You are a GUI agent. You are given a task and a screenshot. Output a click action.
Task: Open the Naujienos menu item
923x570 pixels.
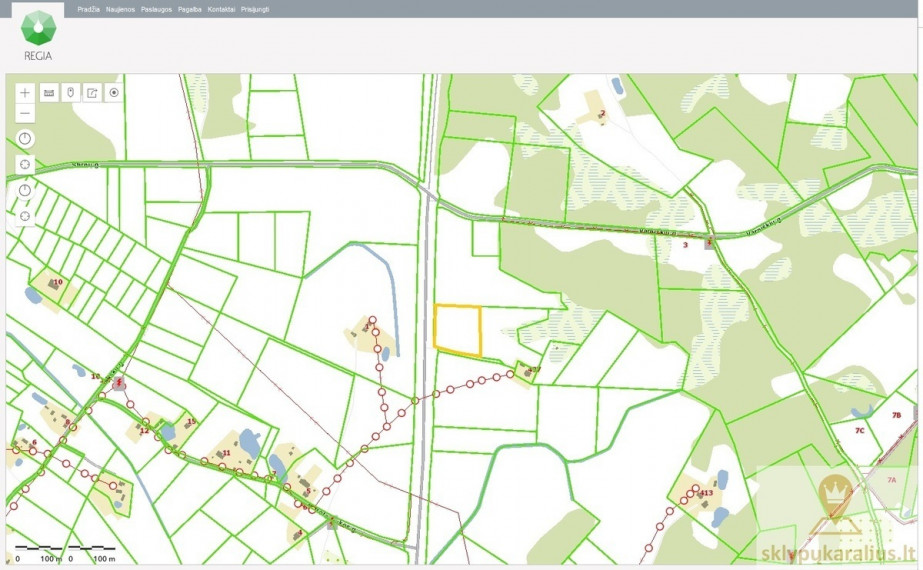(x=120, y=9)
